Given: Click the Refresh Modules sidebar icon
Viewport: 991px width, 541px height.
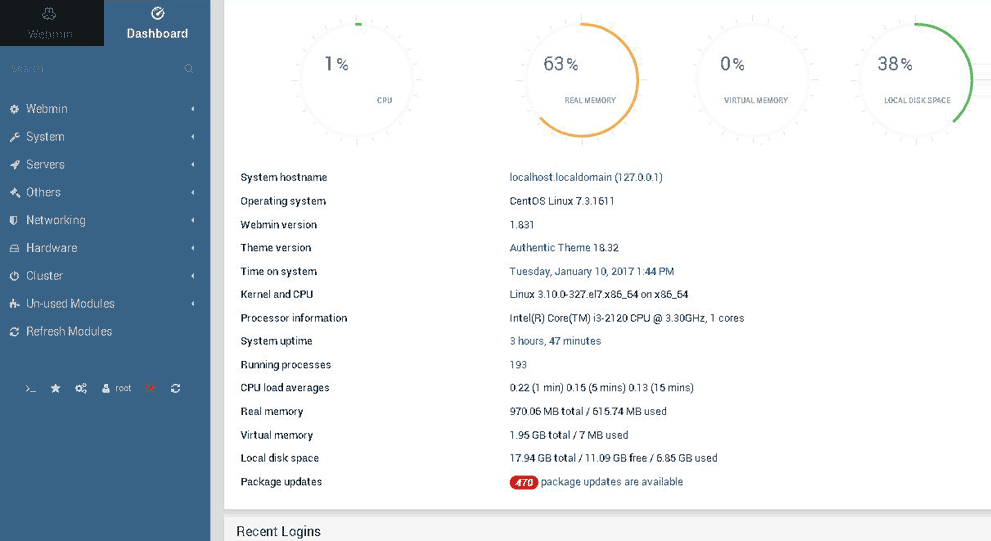Looking at the screenshot, I should pos(15,332).
